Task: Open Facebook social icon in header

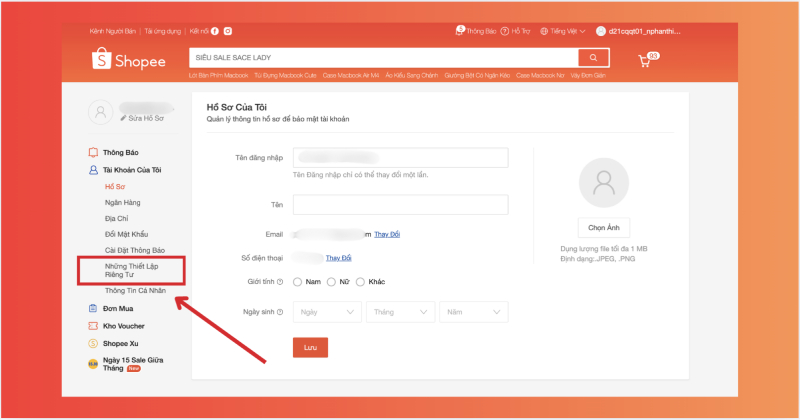Action: coord(214,32)
